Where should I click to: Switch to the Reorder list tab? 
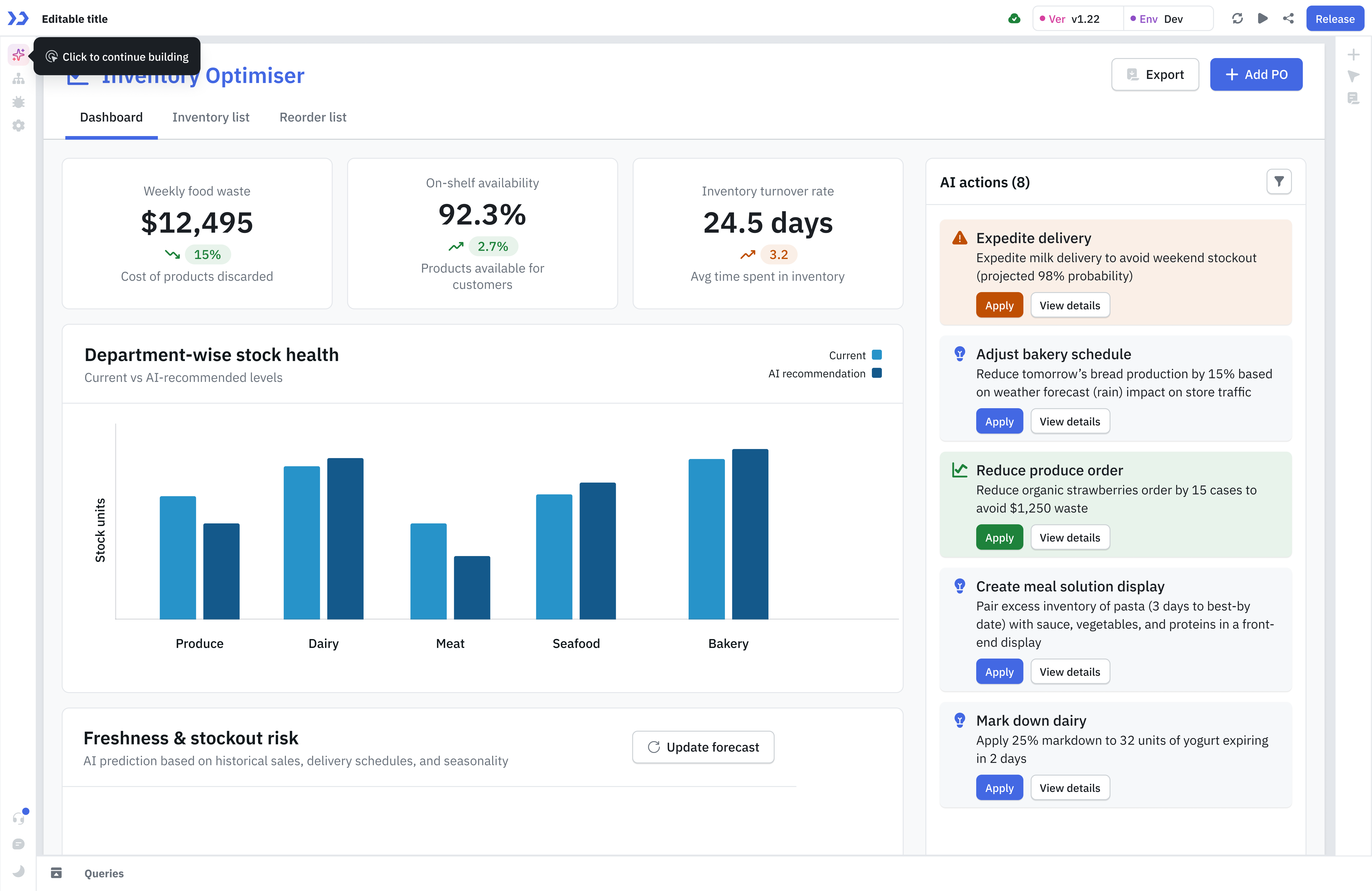pyautogui.click(x=313, y=117)
